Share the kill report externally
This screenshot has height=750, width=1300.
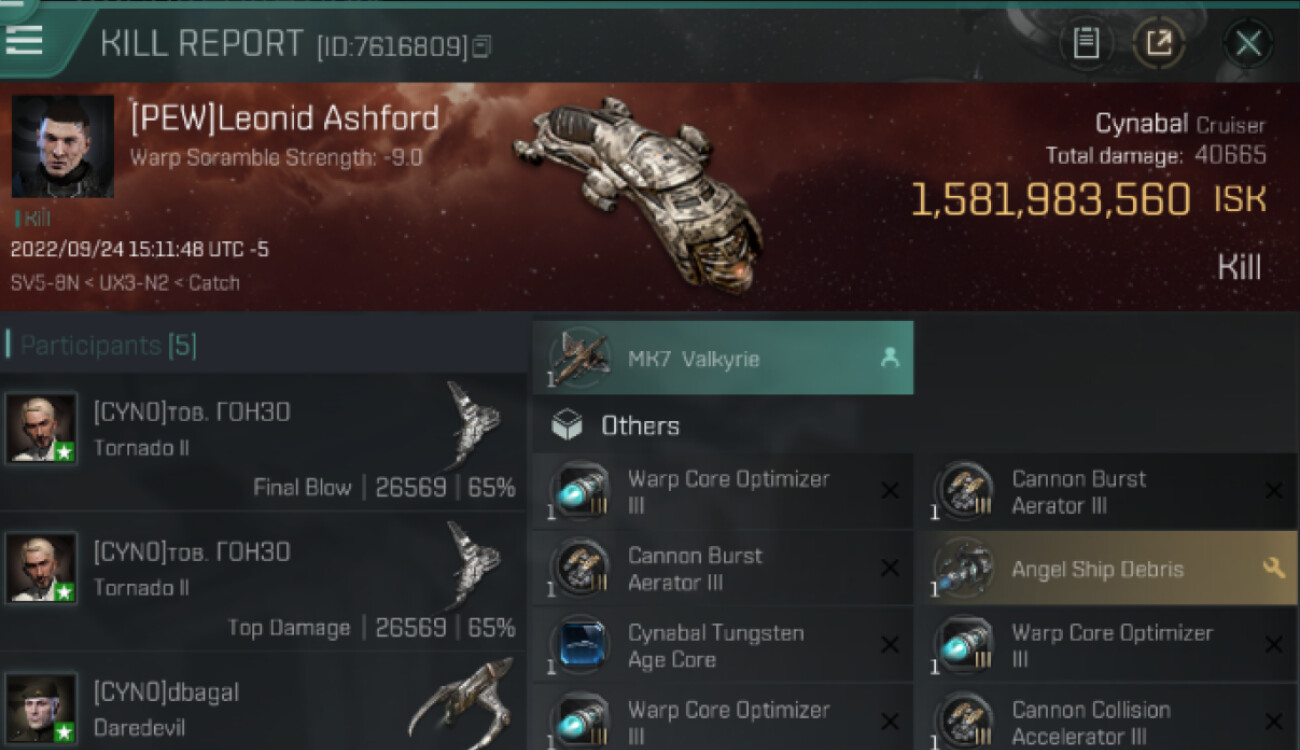[1158, 43]
